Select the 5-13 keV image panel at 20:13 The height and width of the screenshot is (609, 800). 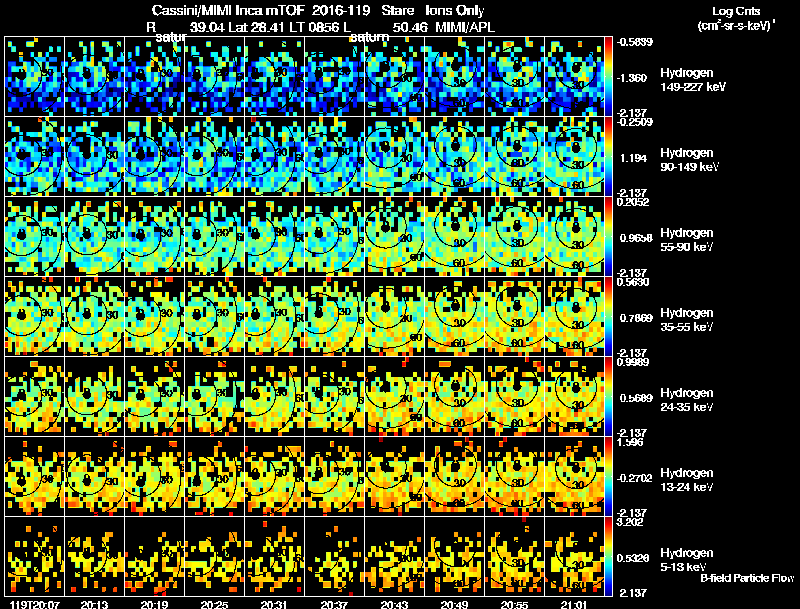click(94, 557)
